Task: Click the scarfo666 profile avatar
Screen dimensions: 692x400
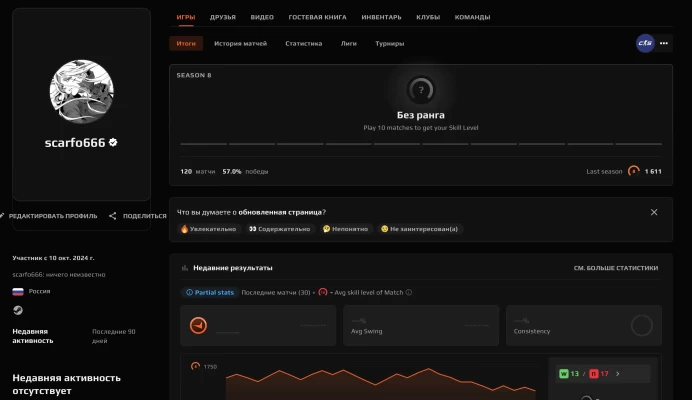Action: (82, 92)
